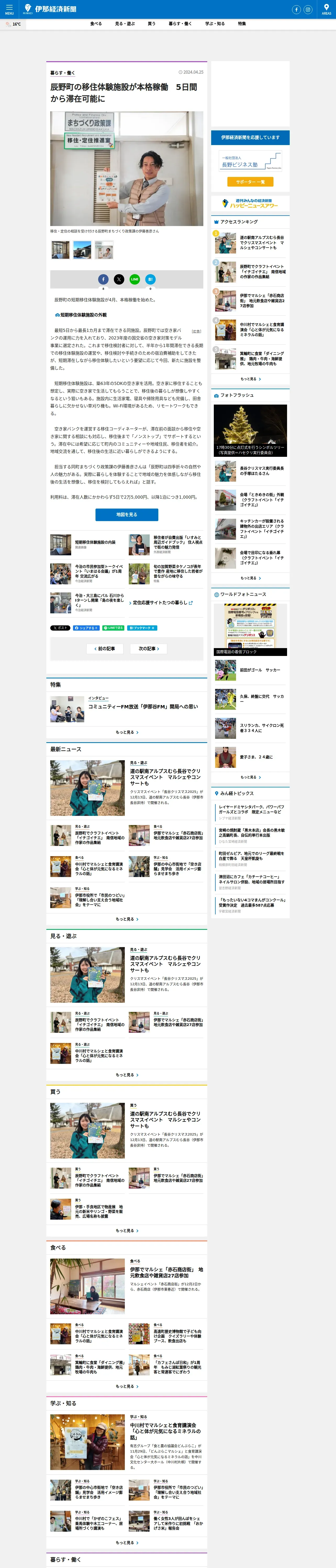Screen dimensions: 336x1568
Task: Go to 次の記事
Action: [x=149, y=649]
